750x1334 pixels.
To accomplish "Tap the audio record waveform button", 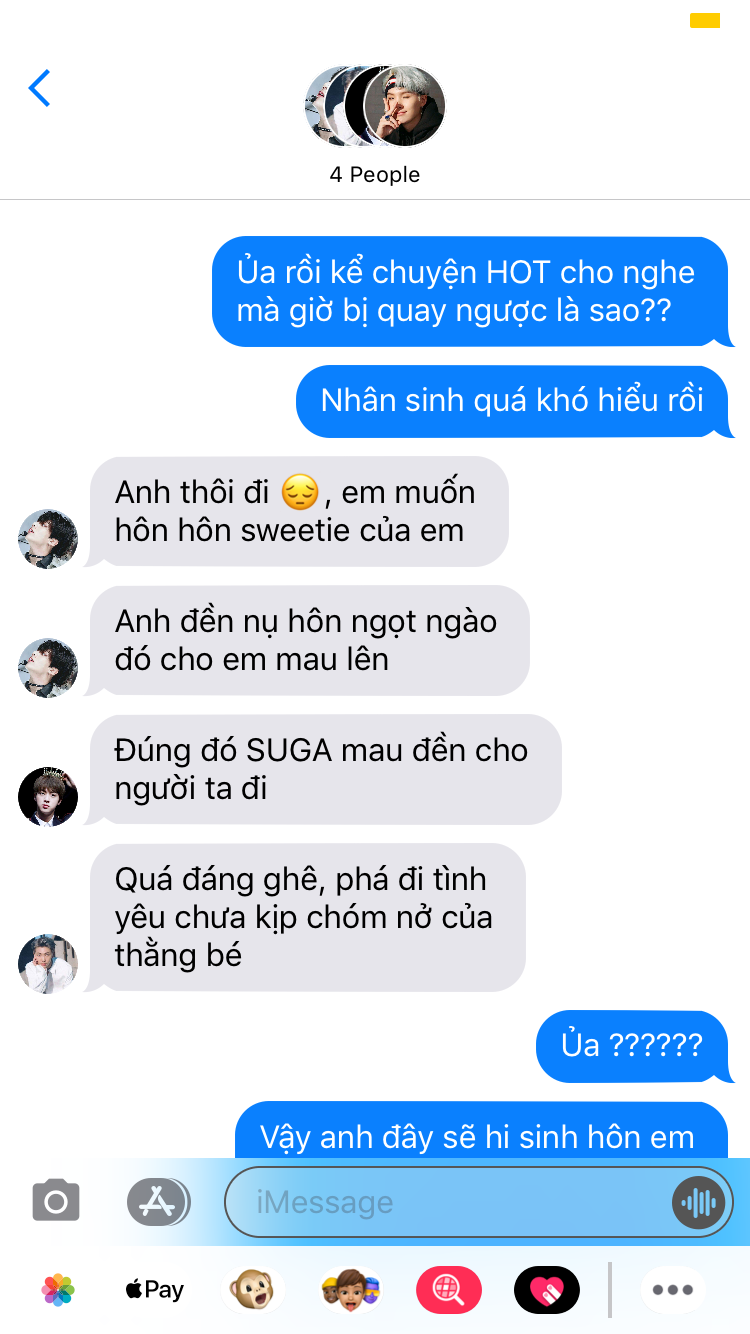I will point(697,1202).
